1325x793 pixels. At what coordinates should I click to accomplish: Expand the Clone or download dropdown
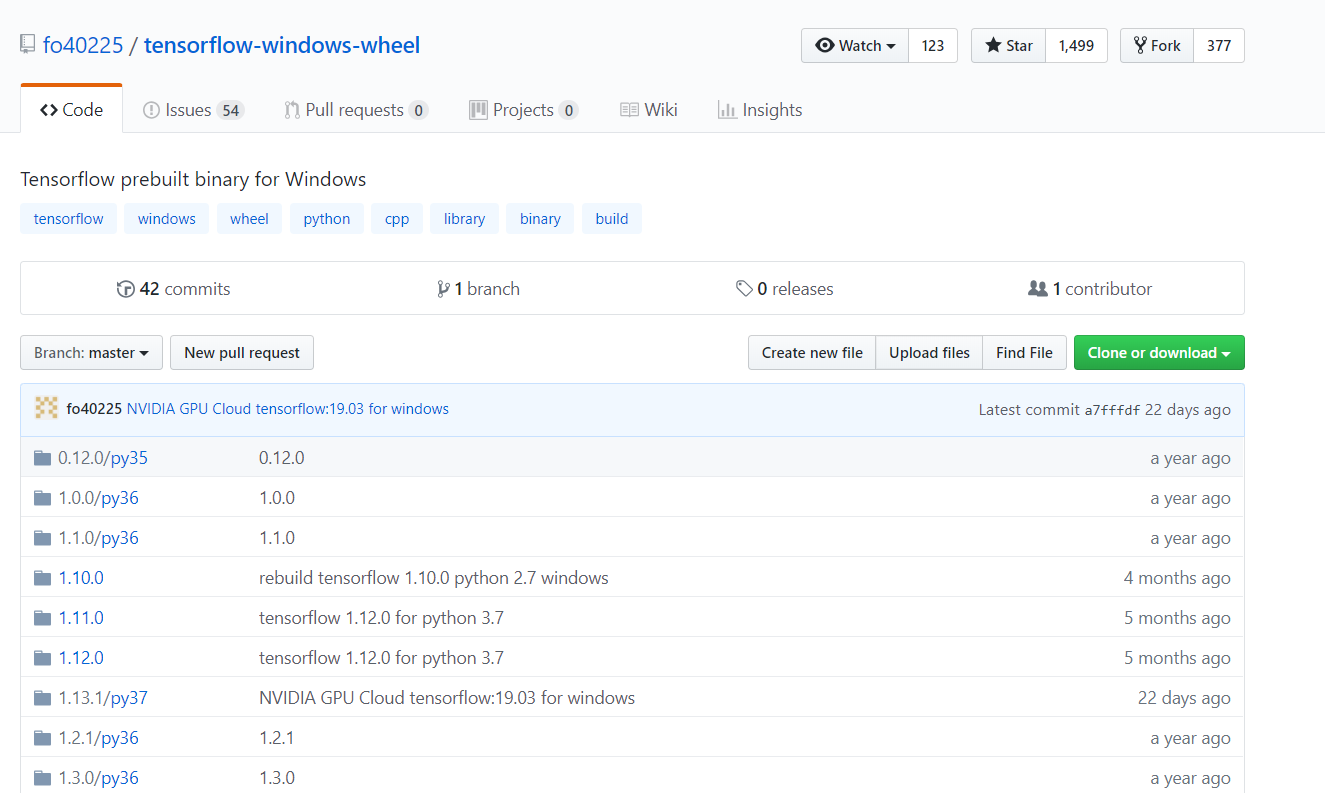(1159, 353)
